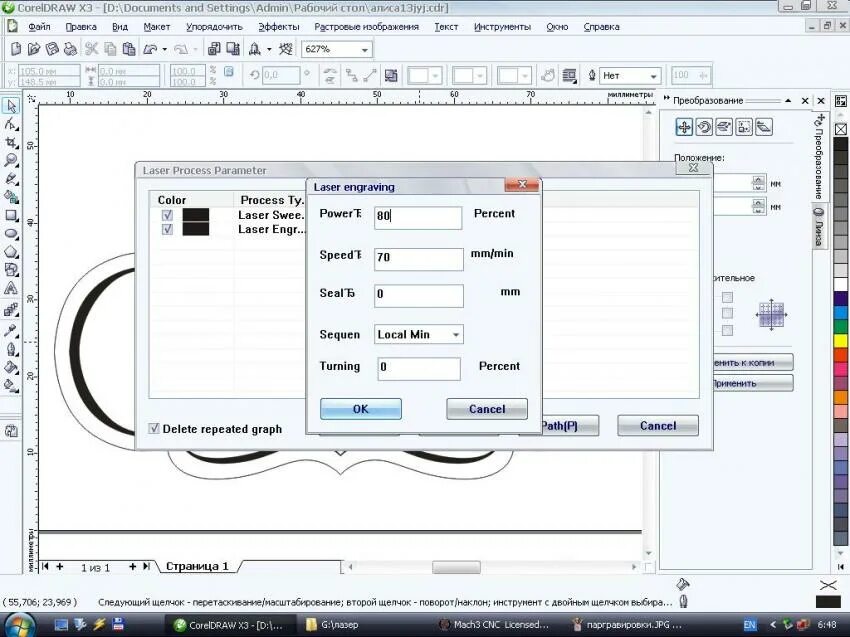Toggle Delete repeated graph checkbox
This screenshot has width=850, height=637.
tap(154, 429)
